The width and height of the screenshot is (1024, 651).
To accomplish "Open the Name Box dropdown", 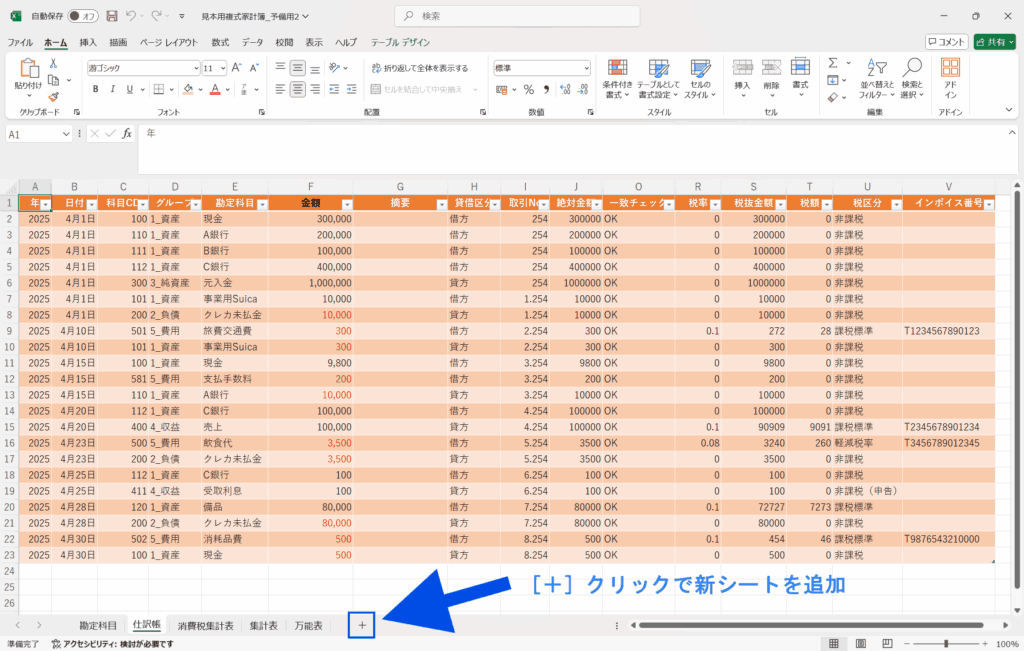I will coord(66,135).
